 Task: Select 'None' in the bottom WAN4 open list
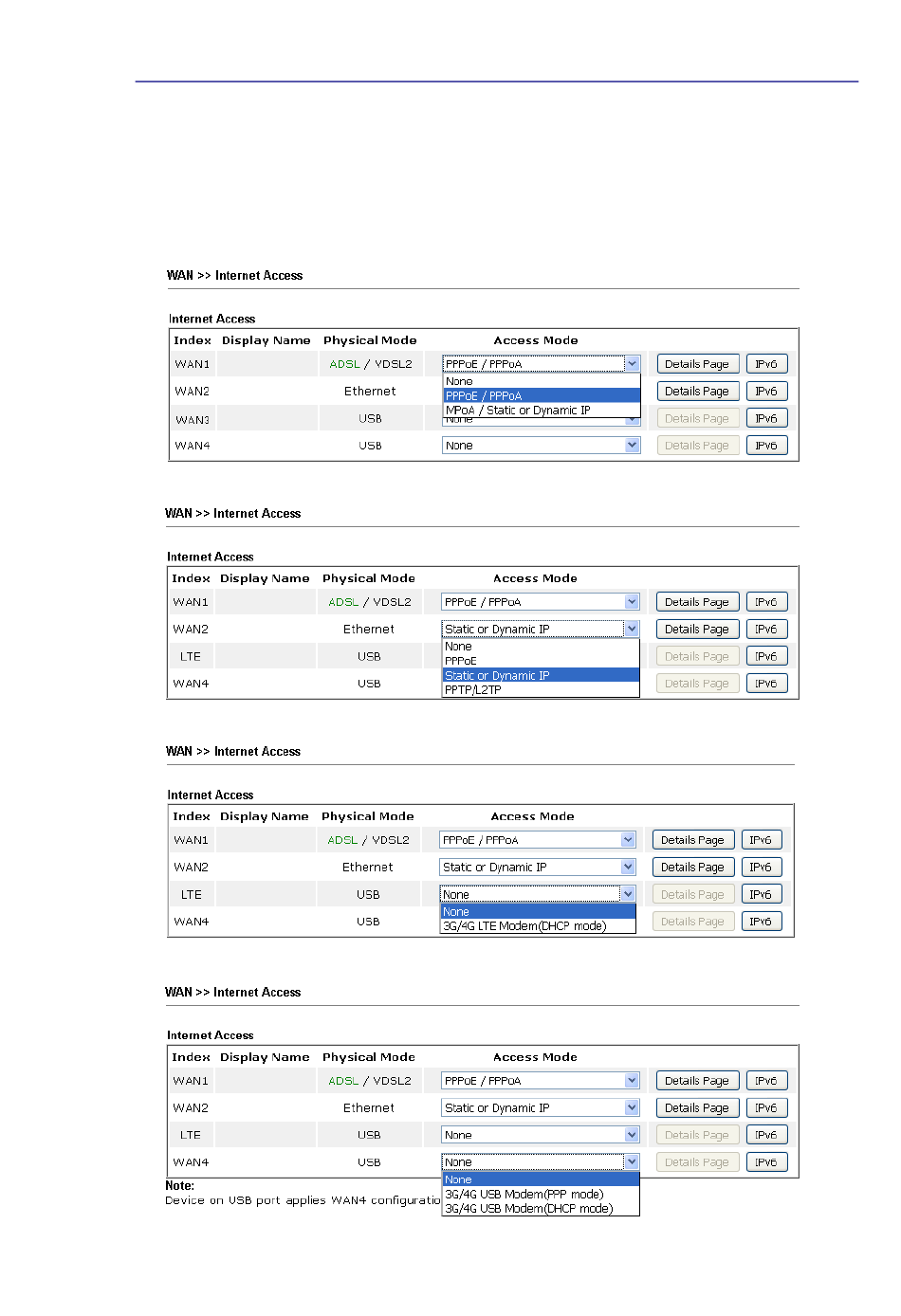[x=541, y=1180]
